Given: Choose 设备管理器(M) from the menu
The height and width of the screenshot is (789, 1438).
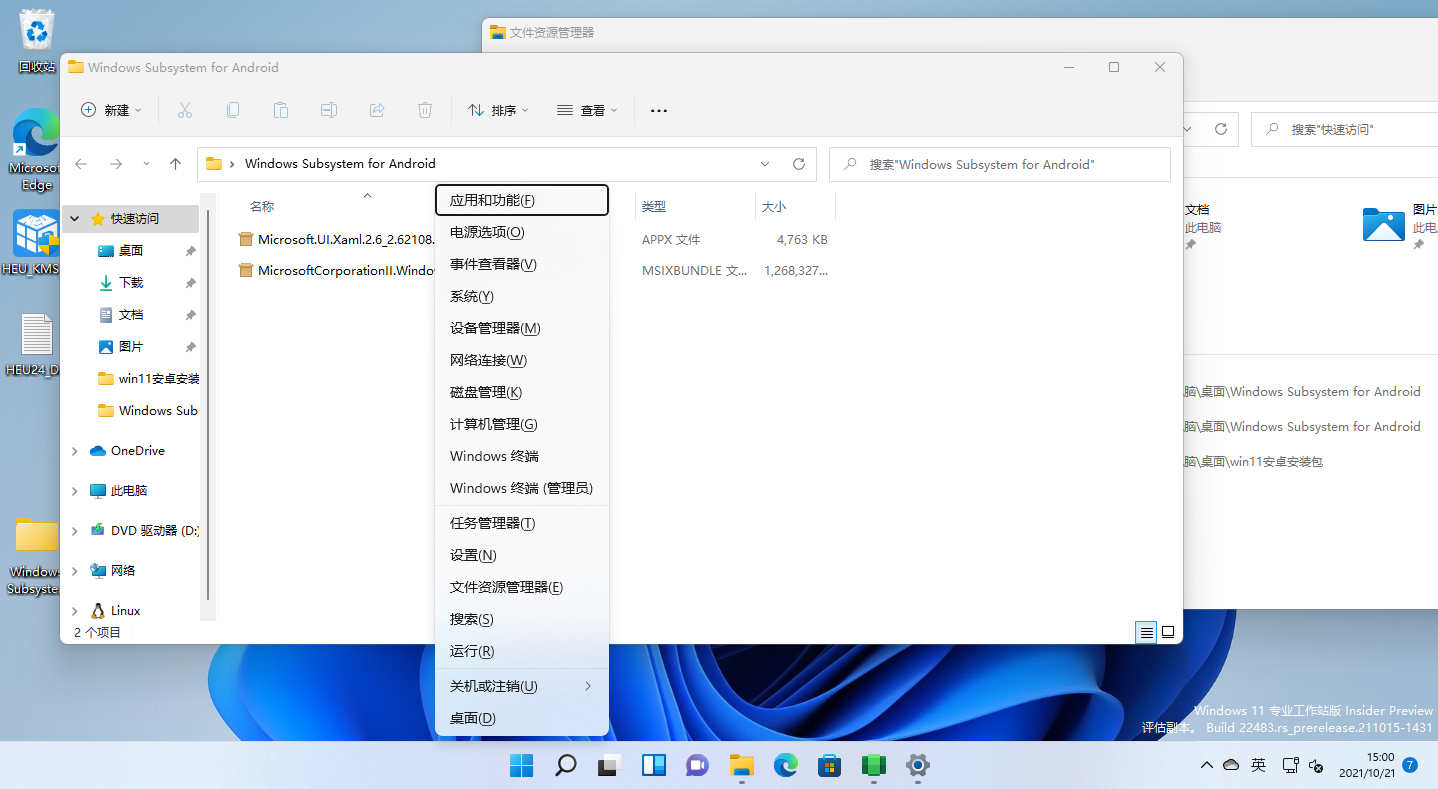Looking at the screenshot, I should (x=522, y=328).
